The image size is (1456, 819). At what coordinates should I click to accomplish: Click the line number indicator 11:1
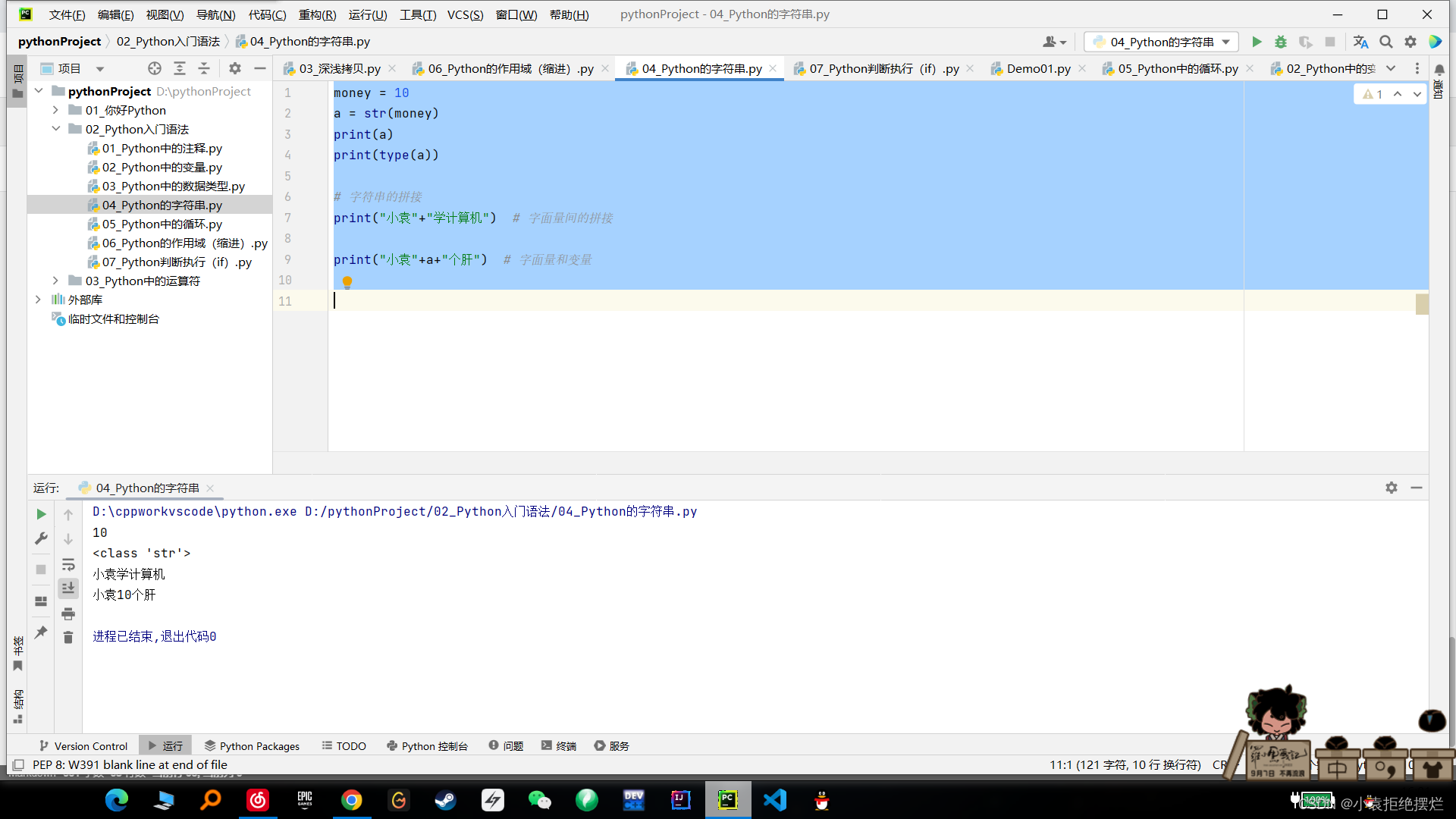coord(1056,764)
